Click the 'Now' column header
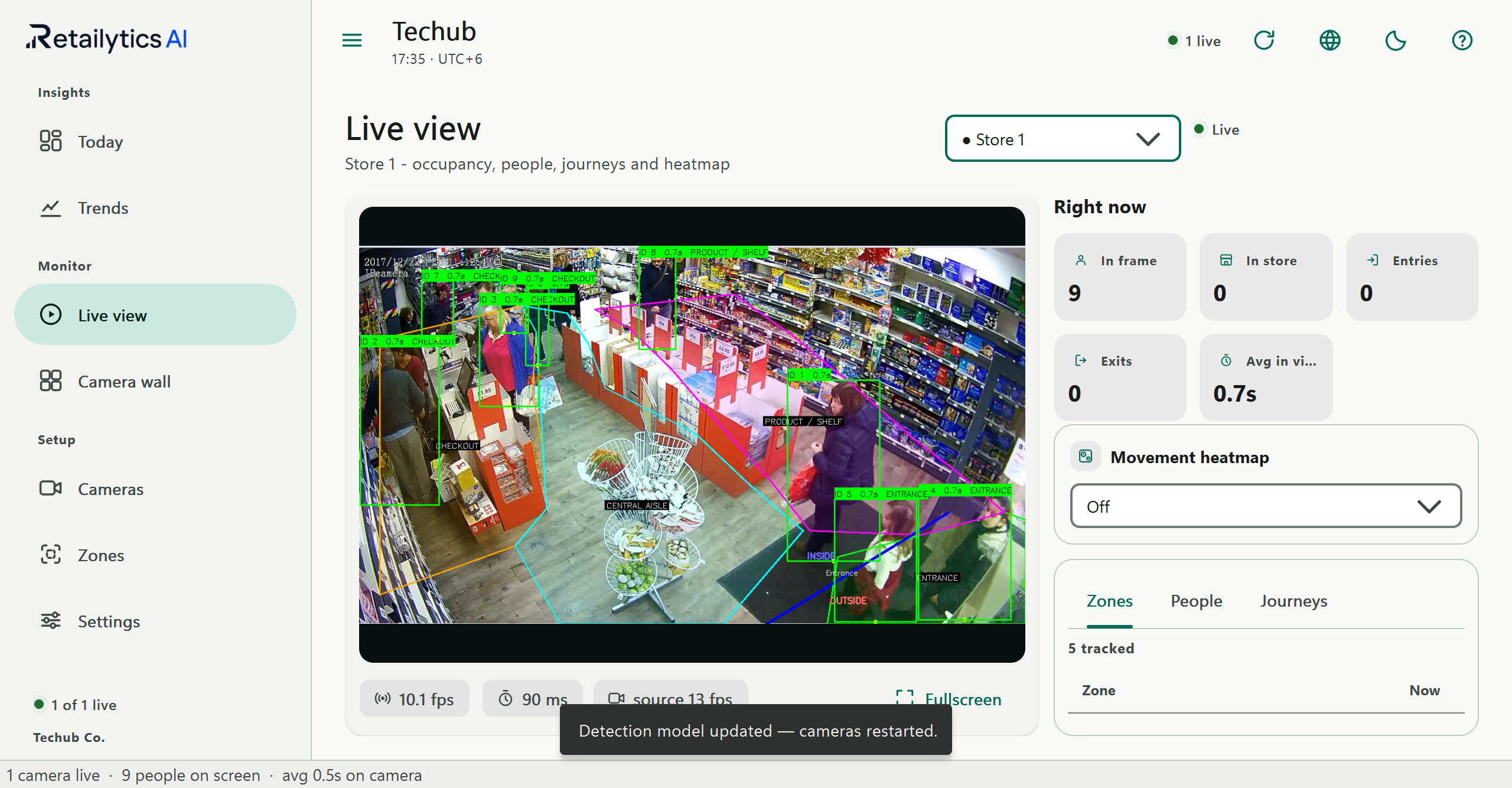 click(1425, 690)
